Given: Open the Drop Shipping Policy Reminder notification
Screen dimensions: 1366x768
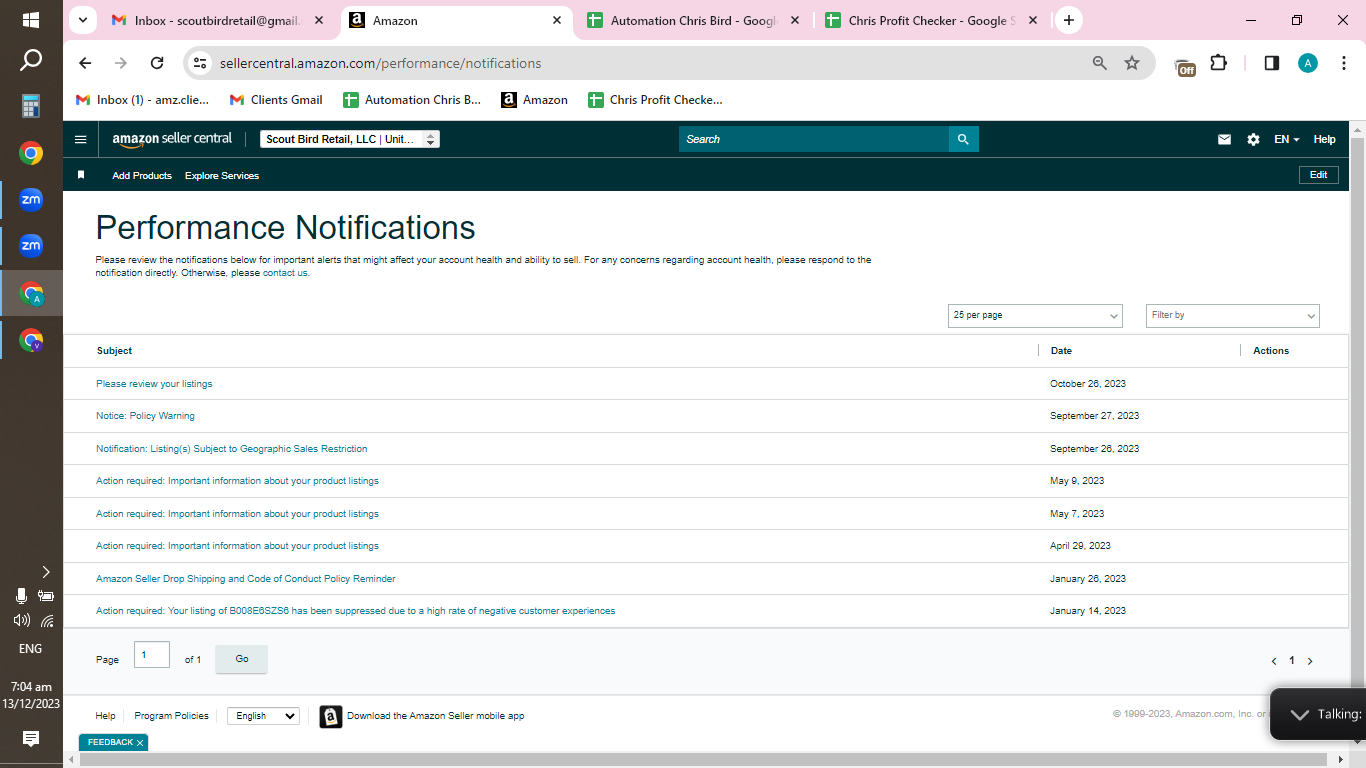Looking at the screenshot, I should click(x=246, y=579).
